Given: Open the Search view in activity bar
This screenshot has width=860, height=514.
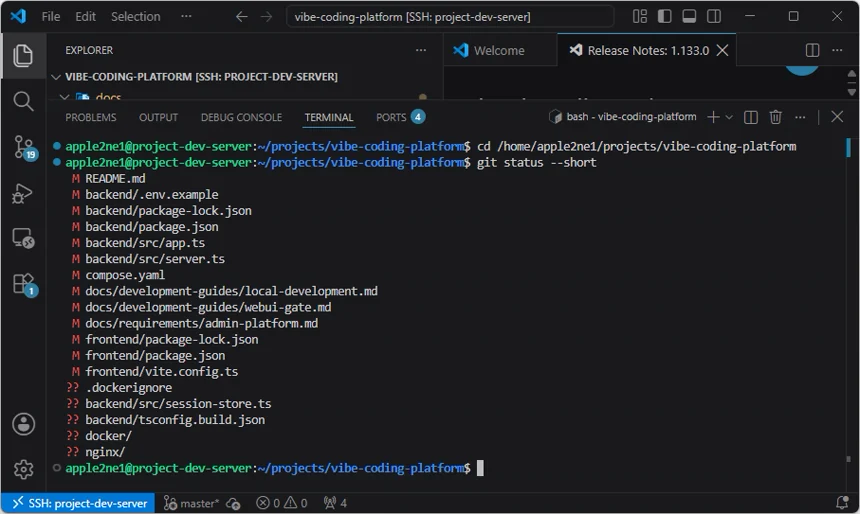Looking at the screenshot, I should [x=22, y=101].
